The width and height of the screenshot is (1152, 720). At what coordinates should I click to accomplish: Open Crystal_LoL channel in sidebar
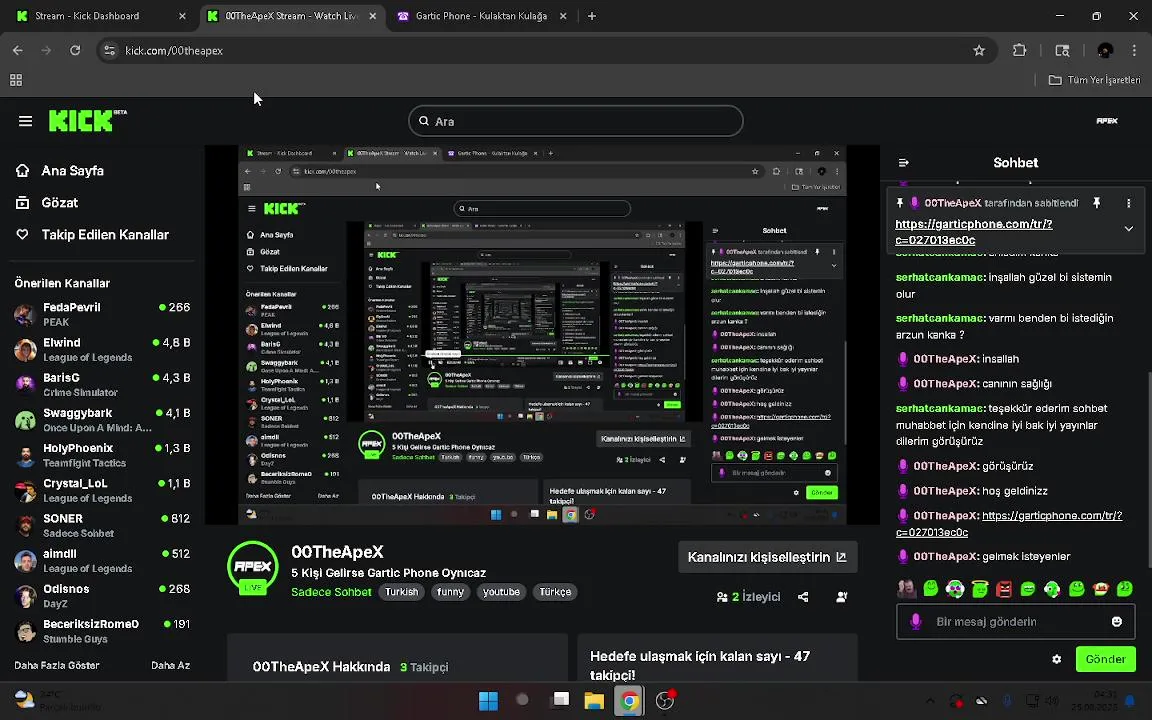pyautogui.click(x=102, y=491)
